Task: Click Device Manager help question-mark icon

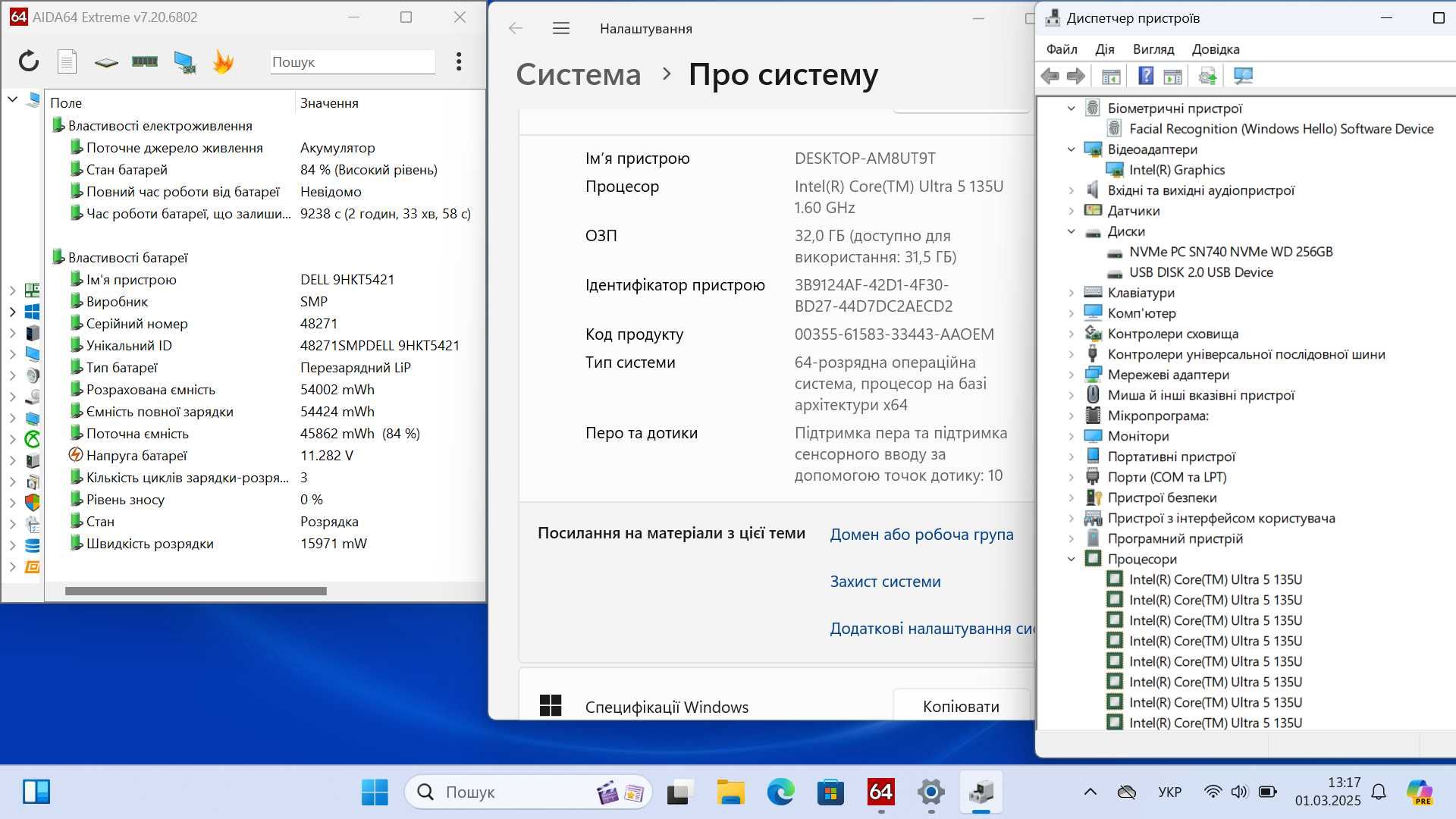Action: 1146,76
